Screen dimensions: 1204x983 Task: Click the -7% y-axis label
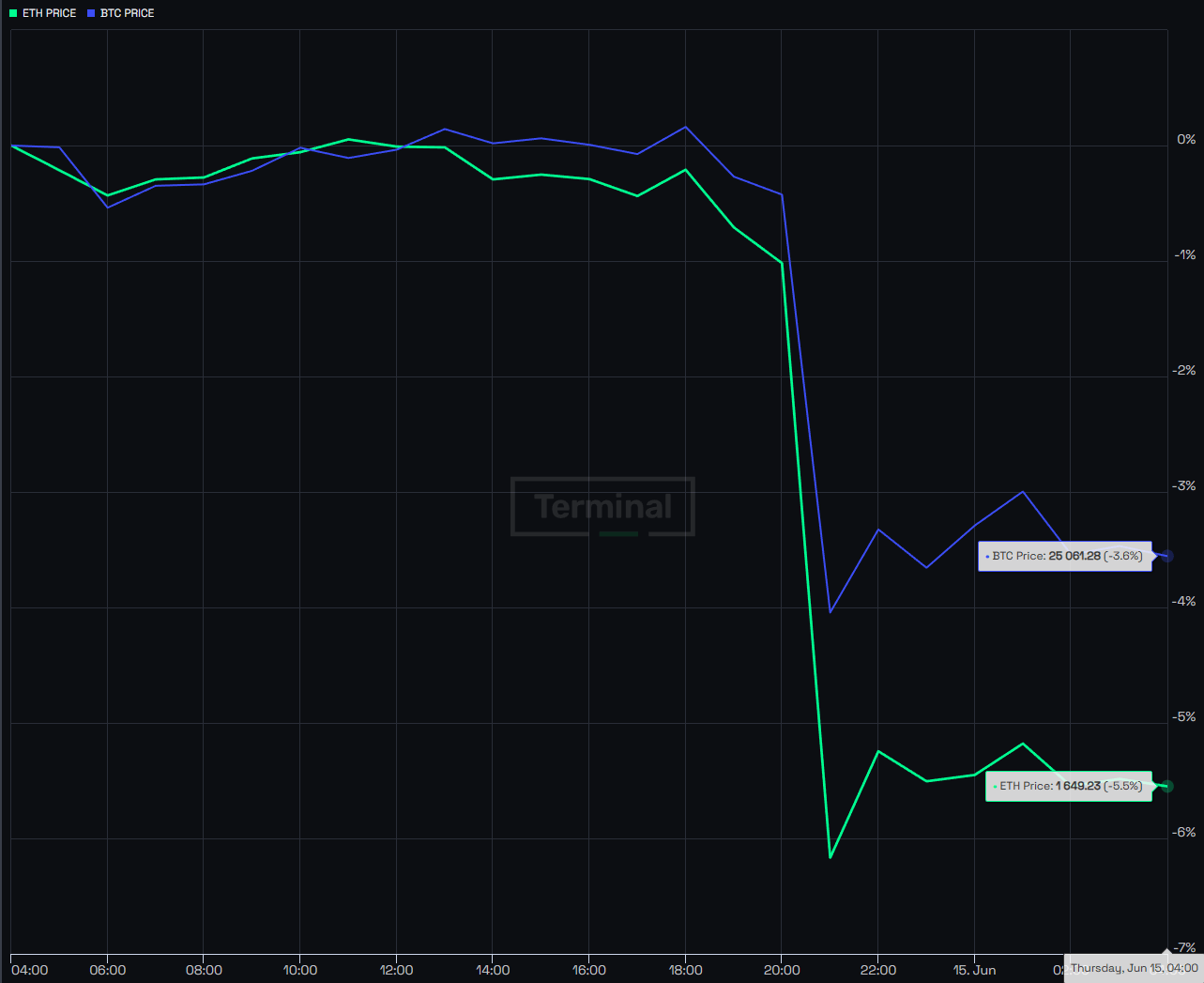[1185, 948]
